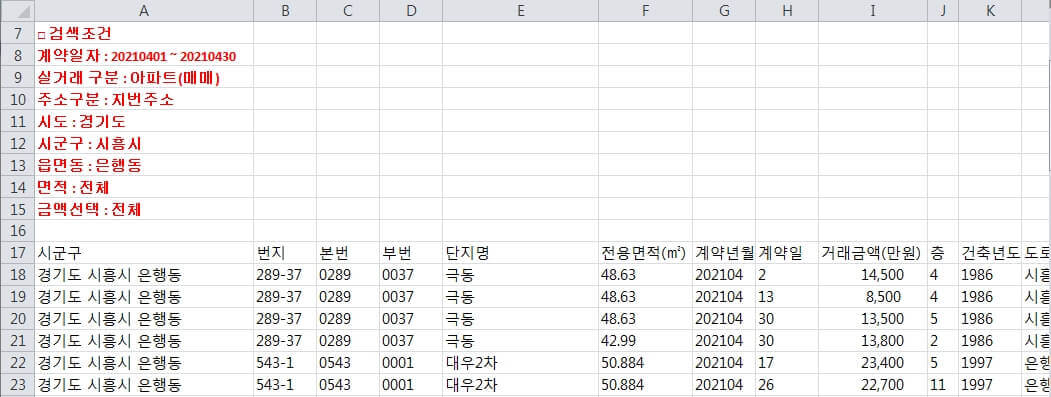Click the price cell '8,500'
1051x397 pixels.
[x=873, y=296]
